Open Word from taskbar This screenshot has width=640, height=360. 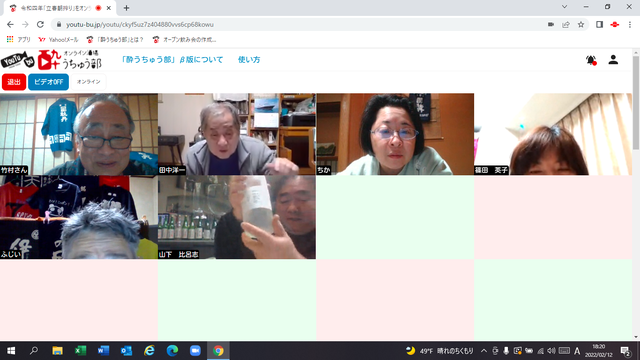[x=103, y=351]
